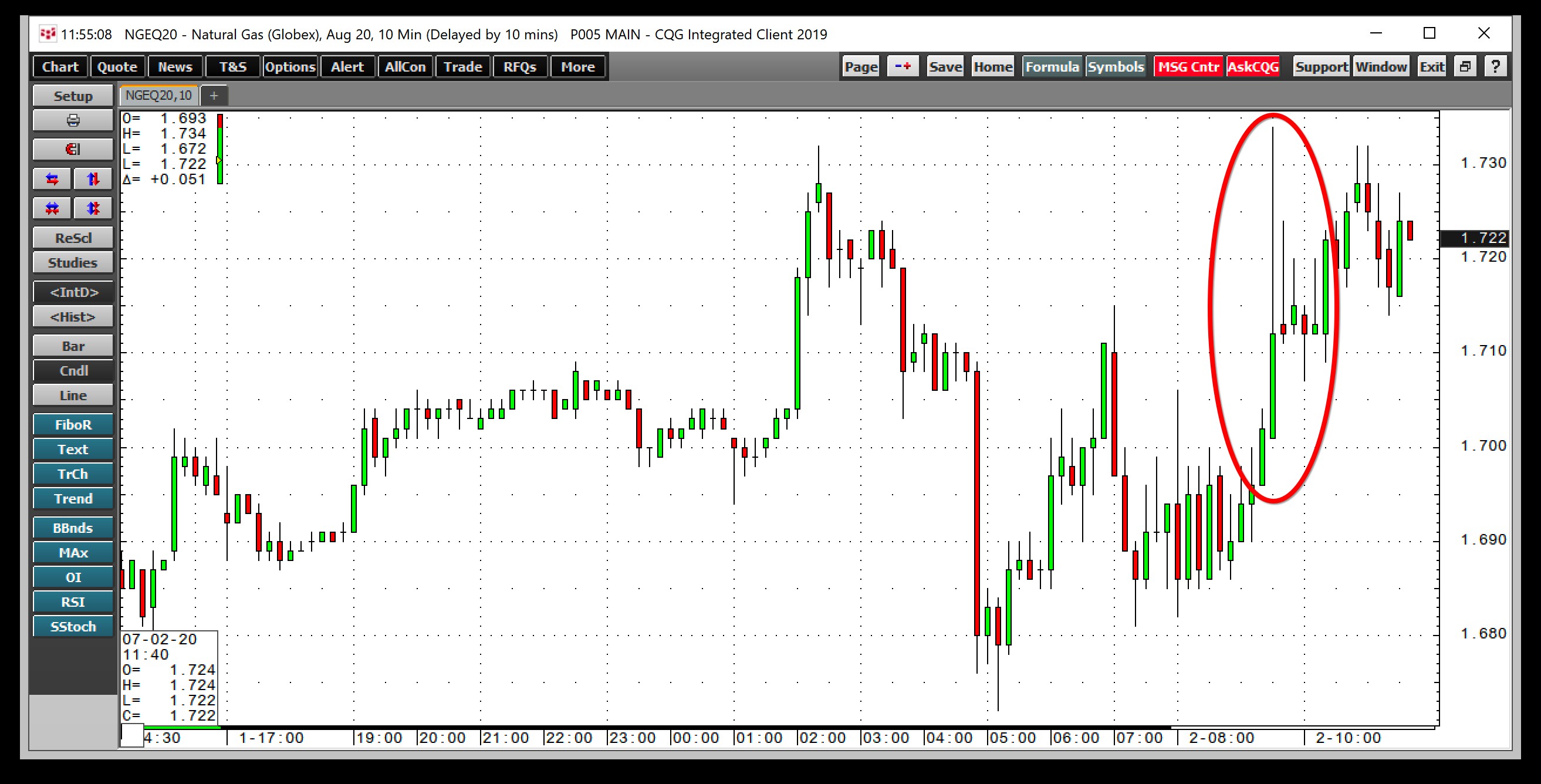Click the printer icon button
This screenshot has width=1541, height=784.
73,121
